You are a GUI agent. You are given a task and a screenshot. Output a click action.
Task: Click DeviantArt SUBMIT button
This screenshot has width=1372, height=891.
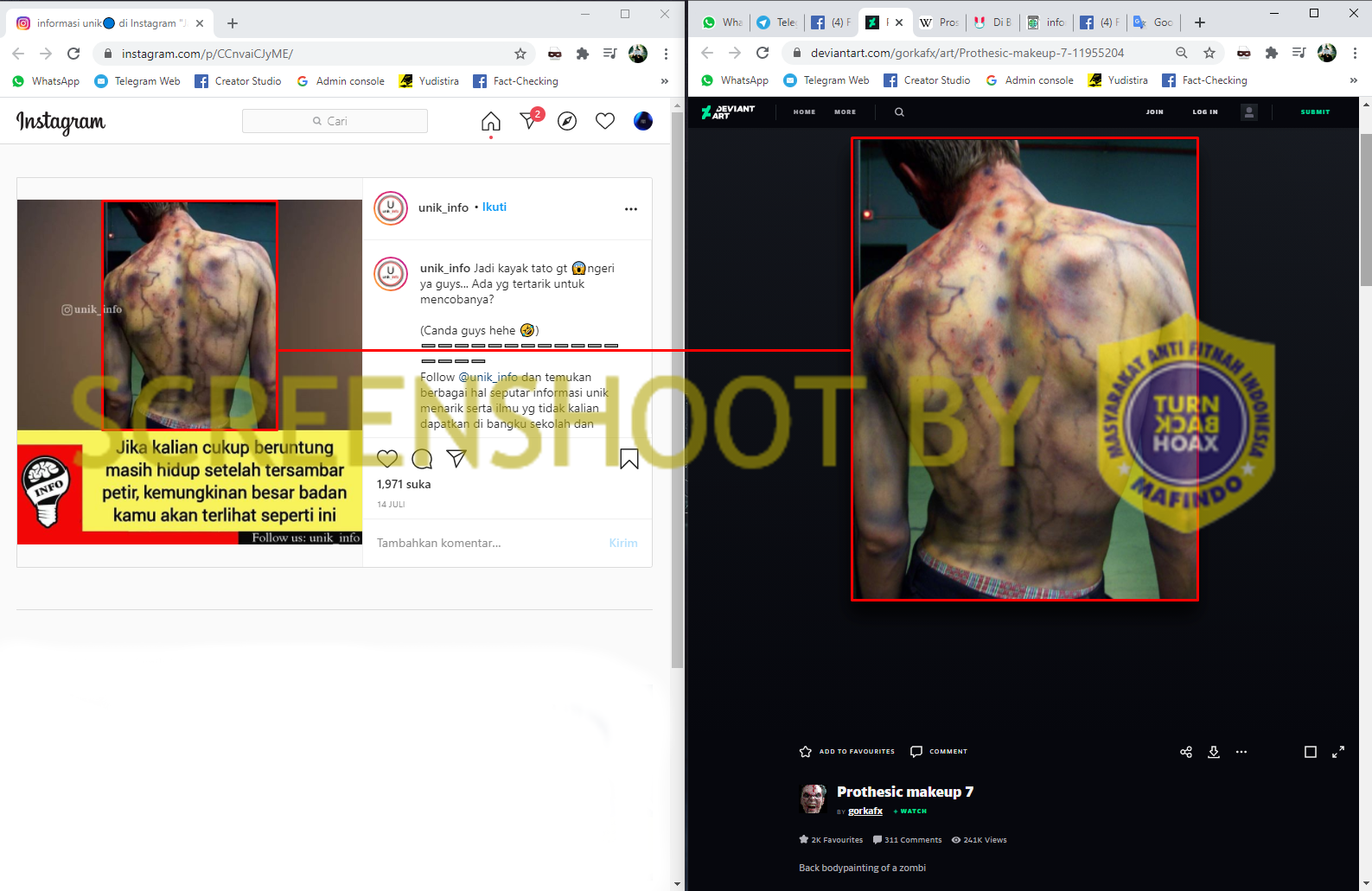coord(1315,111)
